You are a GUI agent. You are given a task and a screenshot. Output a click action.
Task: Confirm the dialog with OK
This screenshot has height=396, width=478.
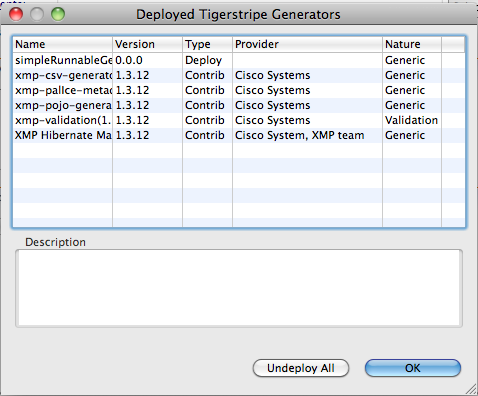[413, 368]
